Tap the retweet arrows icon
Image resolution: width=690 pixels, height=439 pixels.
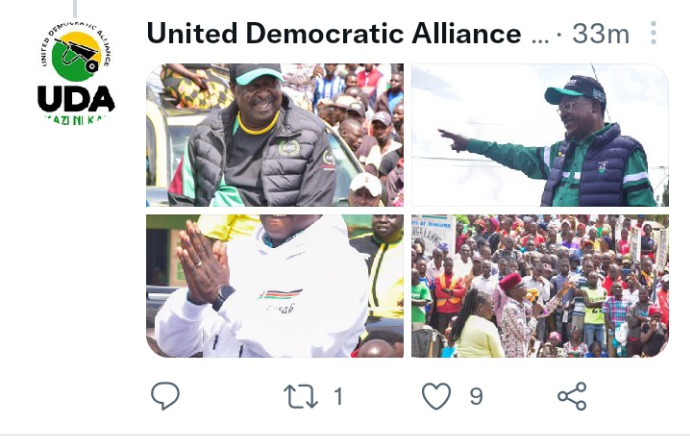tap(301, 396)
